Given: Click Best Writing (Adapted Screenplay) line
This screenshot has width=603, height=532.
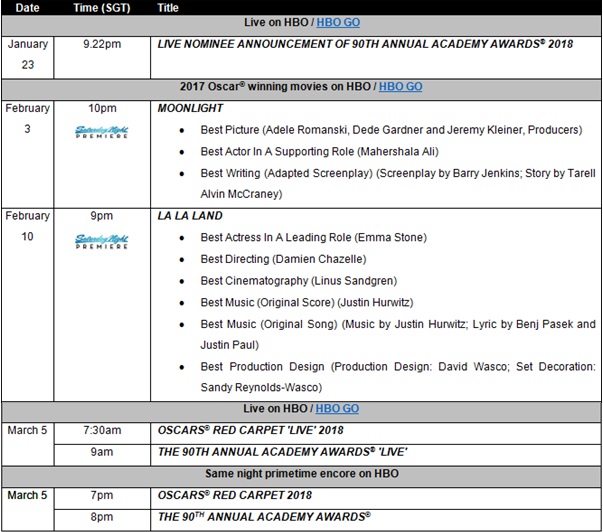Looking at the screenshot, I should [x=398, y=173].
